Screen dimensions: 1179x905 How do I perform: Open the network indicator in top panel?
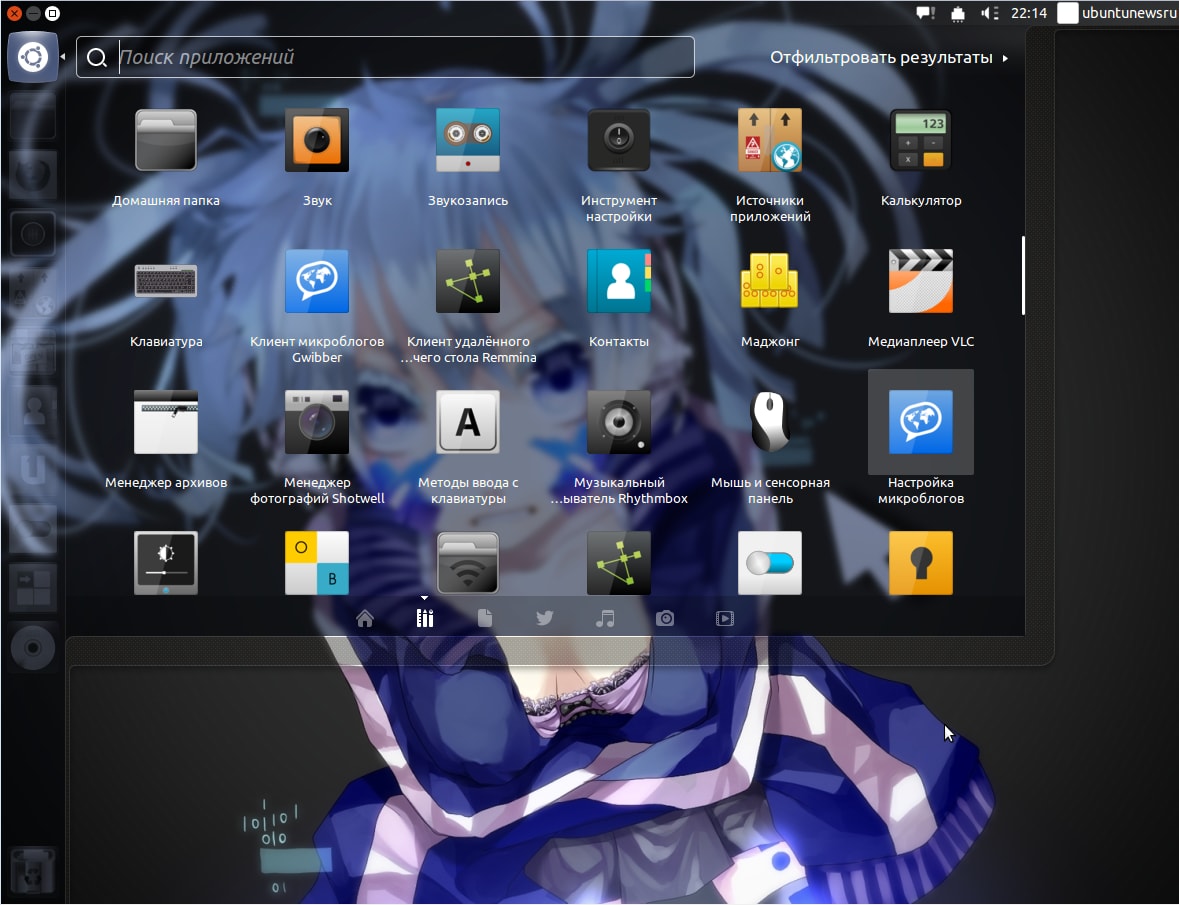coord(958,14)
